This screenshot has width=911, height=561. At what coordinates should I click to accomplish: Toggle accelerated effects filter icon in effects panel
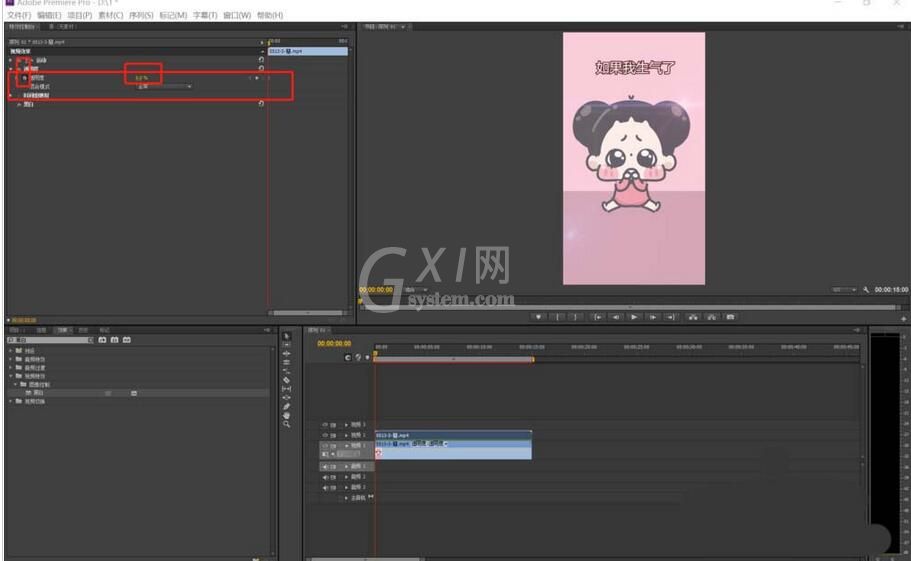102,340
